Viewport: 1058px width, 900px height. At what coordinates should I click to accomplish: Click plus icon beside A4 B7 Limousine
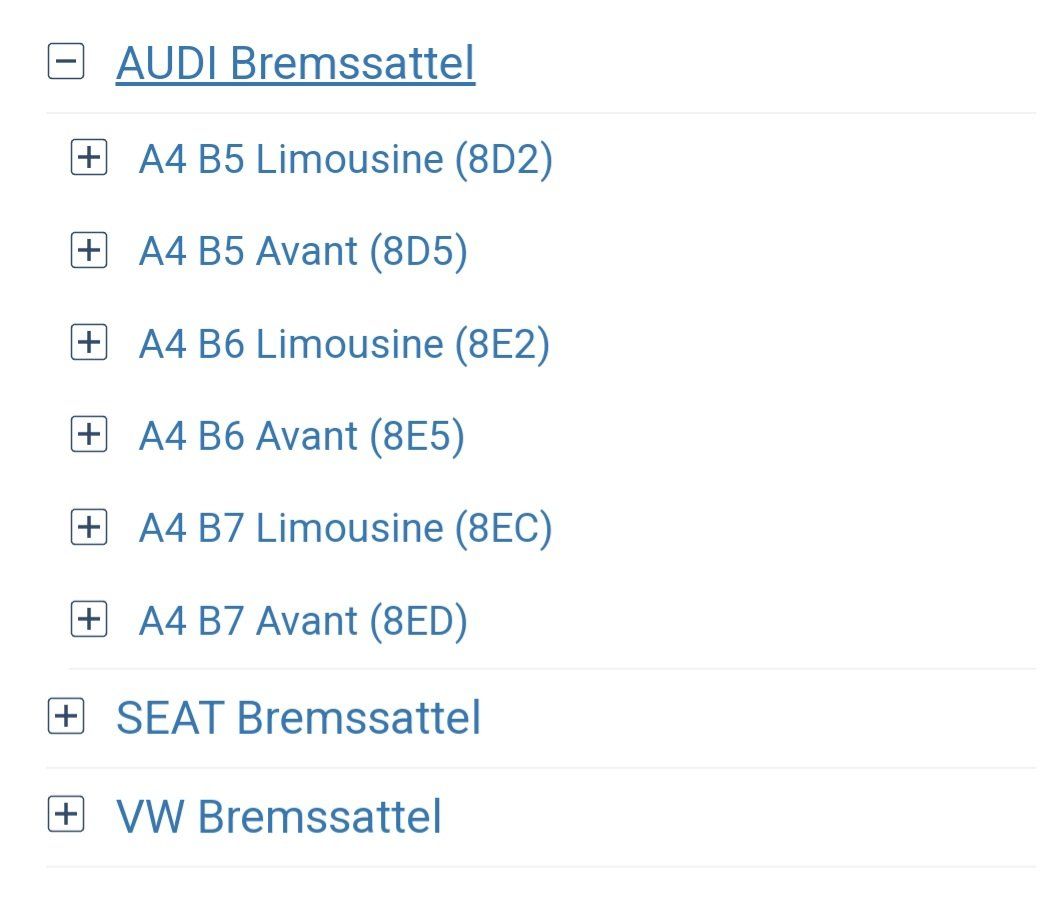[89, 527]
